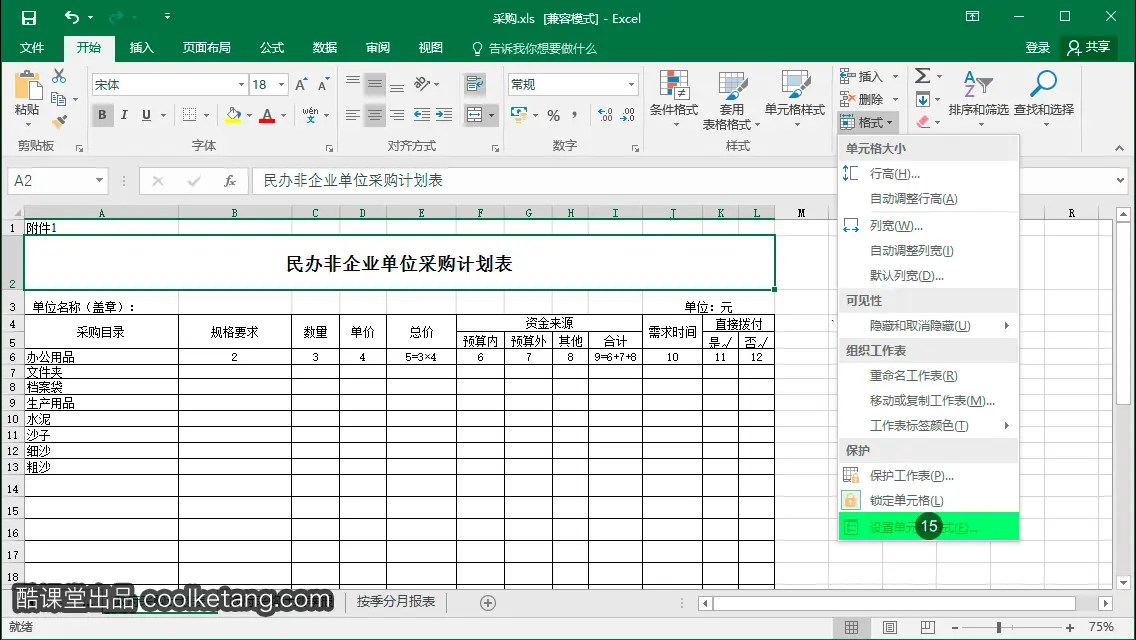Click the Delete (删除) cells button
The image size is (1136, 640).
[x=869, y=99]
